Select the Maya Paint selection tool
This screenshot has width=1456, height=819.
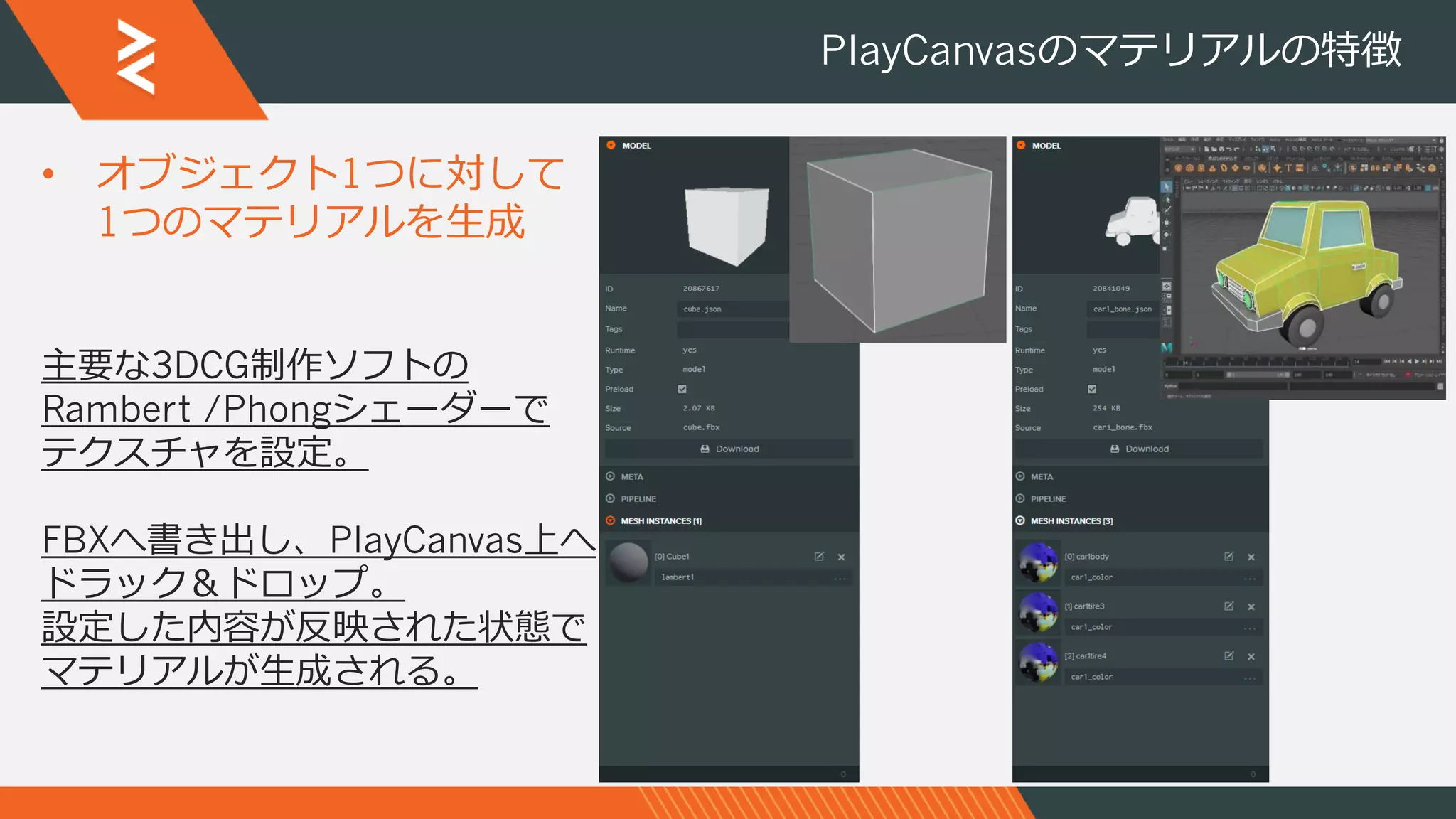pos(1167,210)
